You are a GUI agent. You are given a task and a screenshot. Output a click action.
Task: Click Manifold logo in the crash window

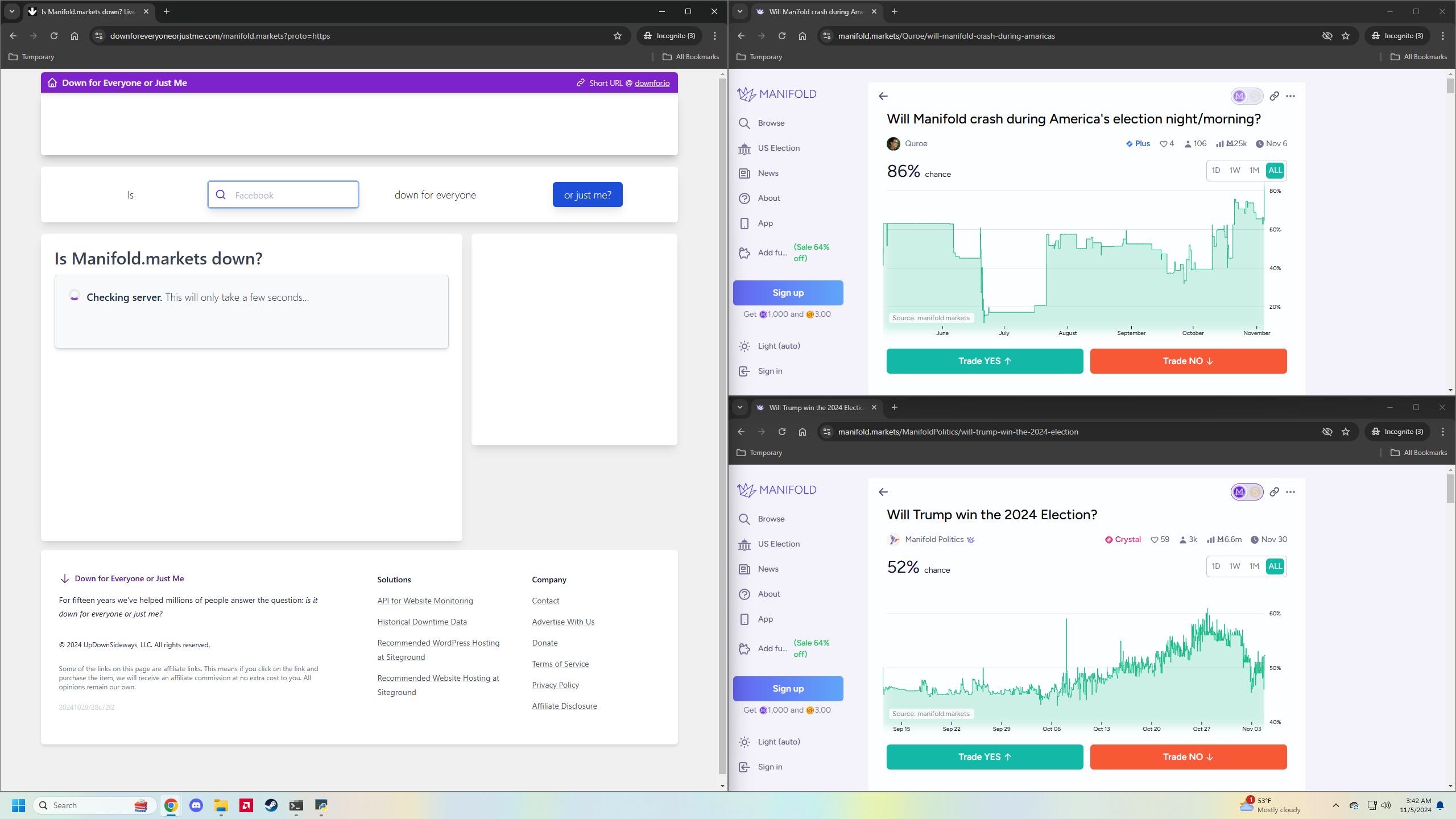[x=777, y=94]
